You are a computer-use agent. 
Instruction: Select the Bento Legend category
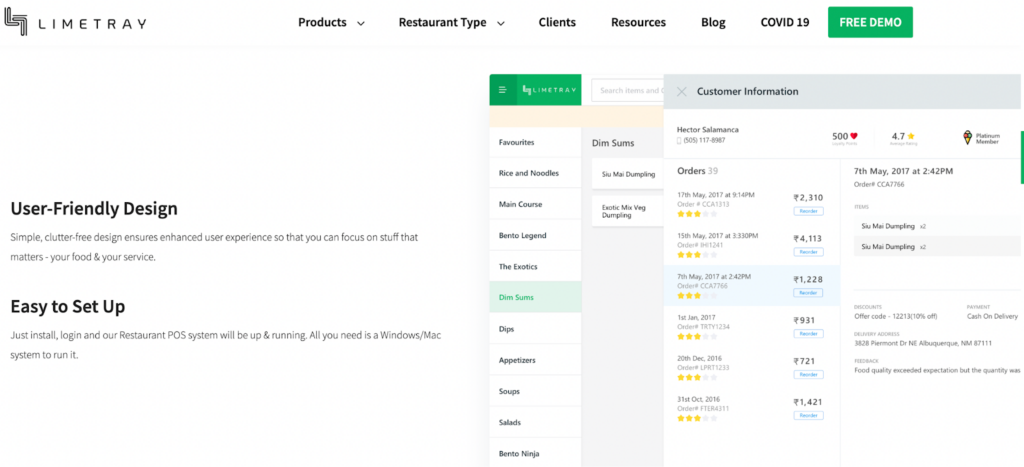coord(535,235)
